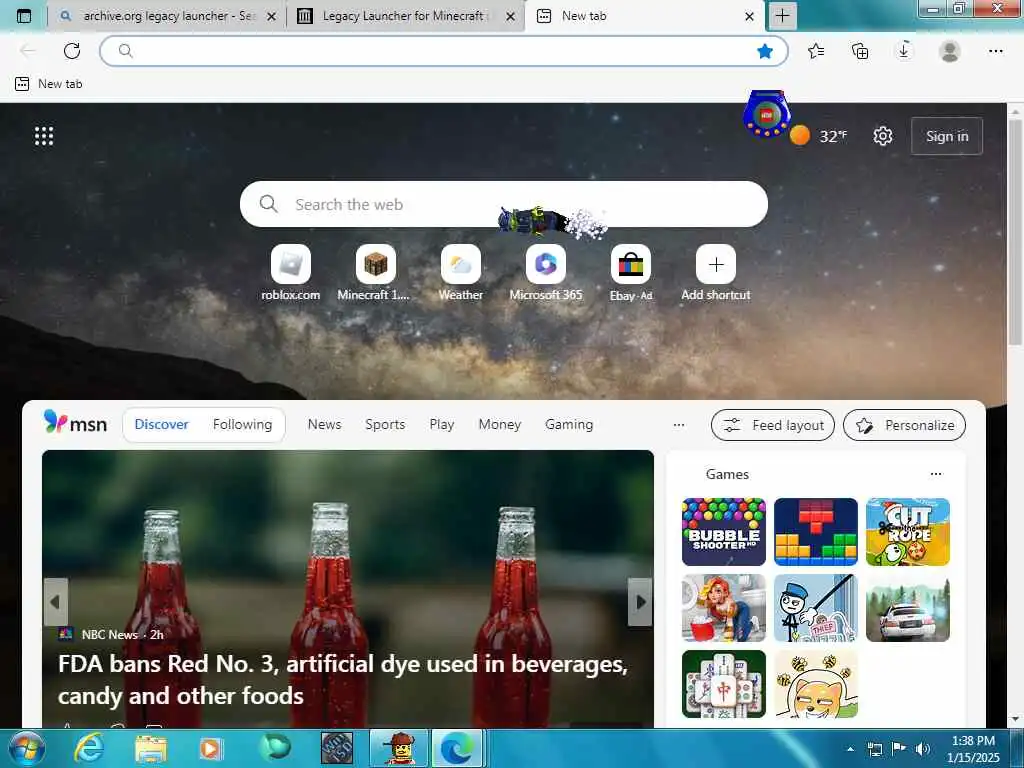The width and height of the screenshot is (1024, 768).
Task: Open the Microsoft 365 shortcut
Action: point(546,272)
